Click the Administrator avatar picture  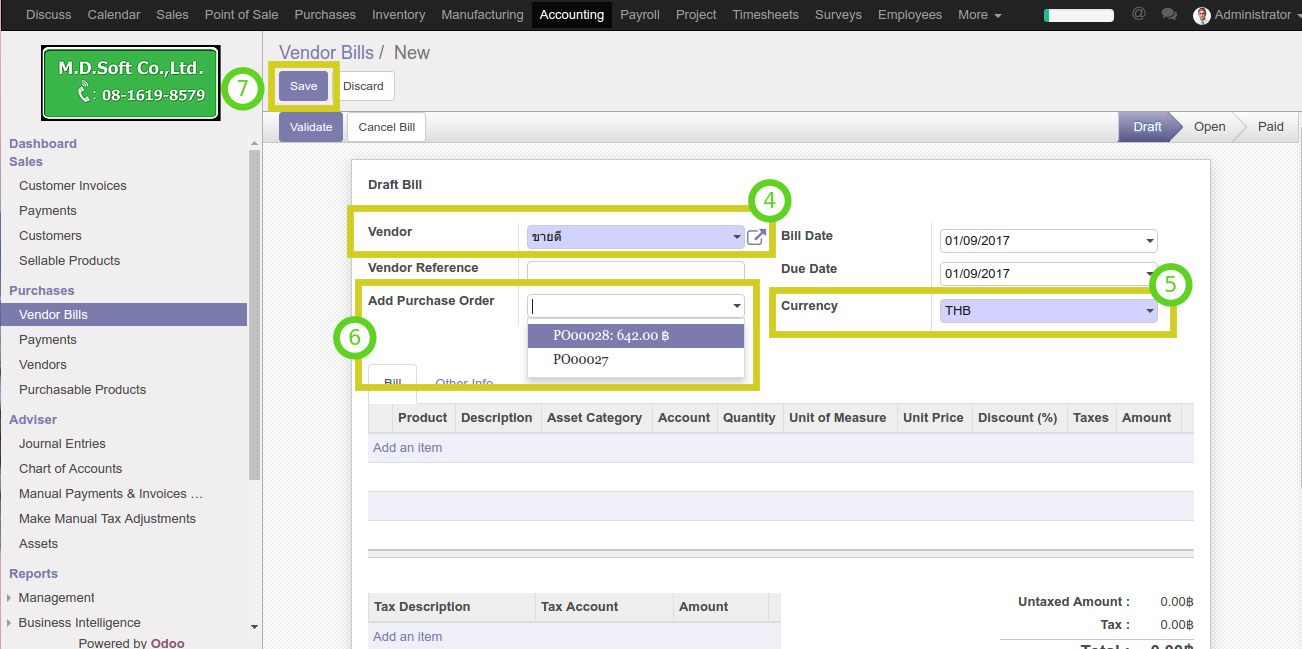(x=1202, y=15)
